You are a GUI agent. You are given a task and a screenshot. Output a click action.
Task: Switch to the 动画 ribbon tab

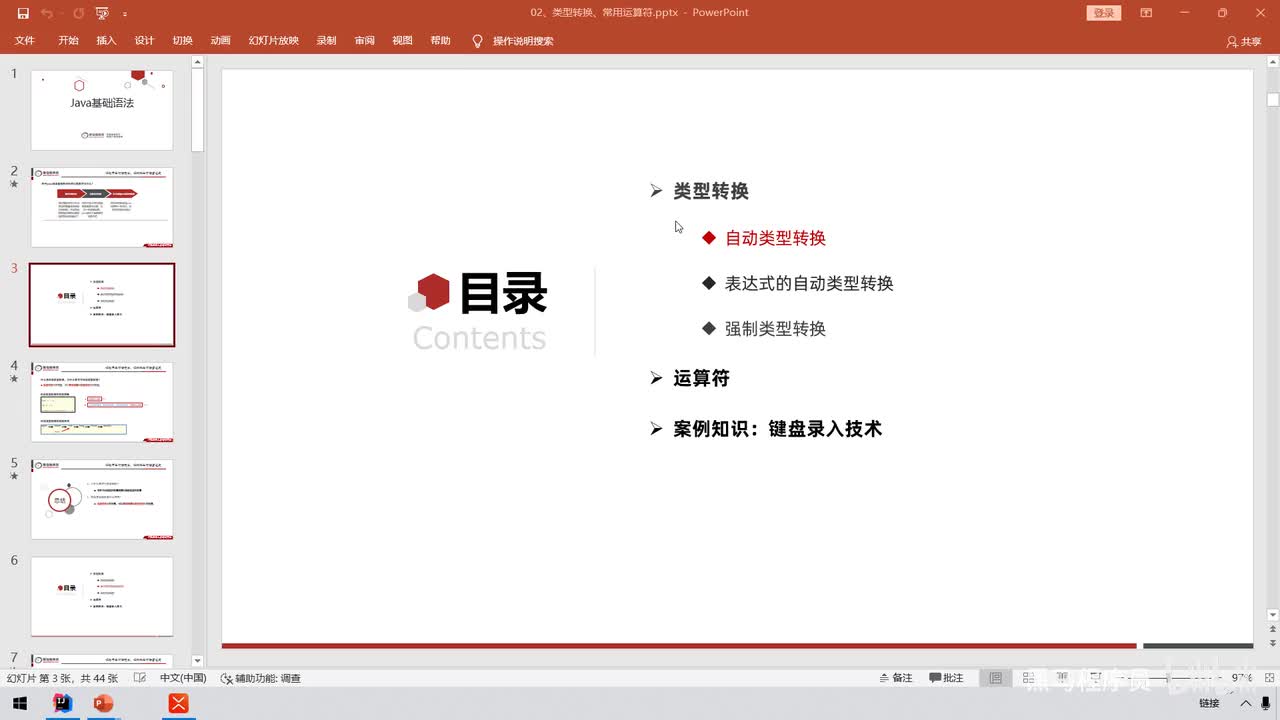(x=220, y=41)
